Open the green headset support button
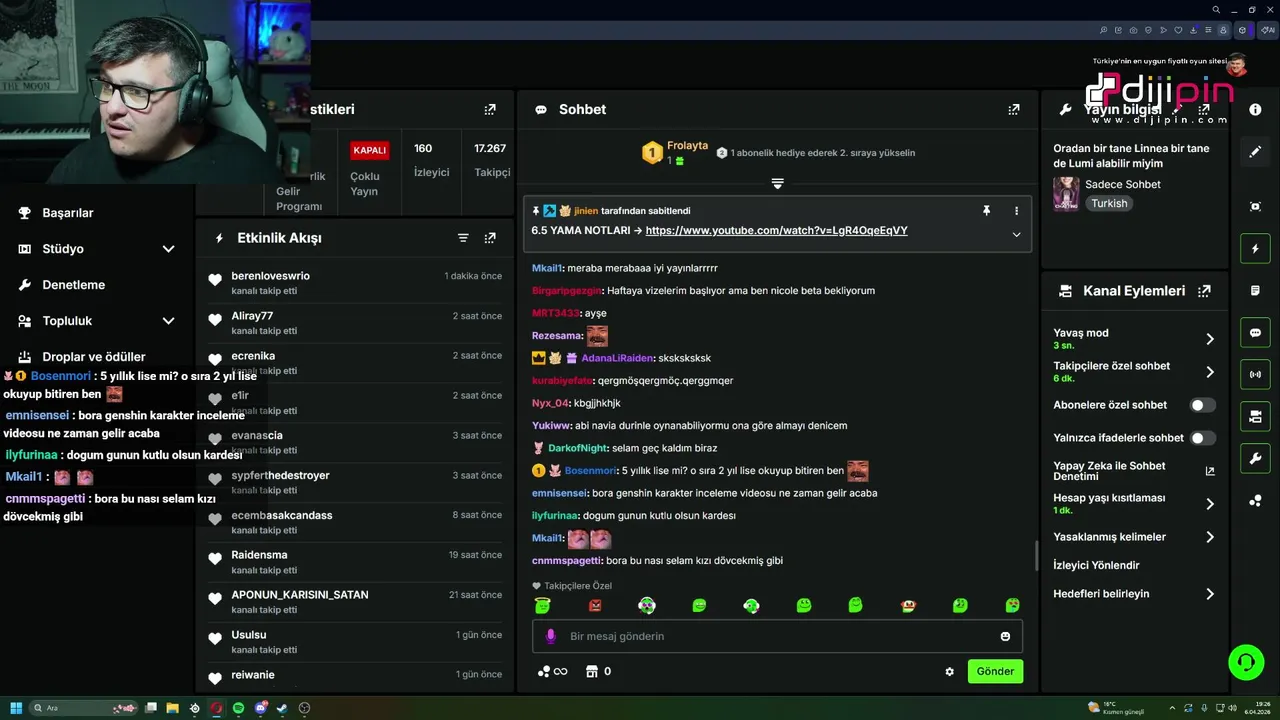This screenshot has height=720, width=1280. pos(1246,662)
